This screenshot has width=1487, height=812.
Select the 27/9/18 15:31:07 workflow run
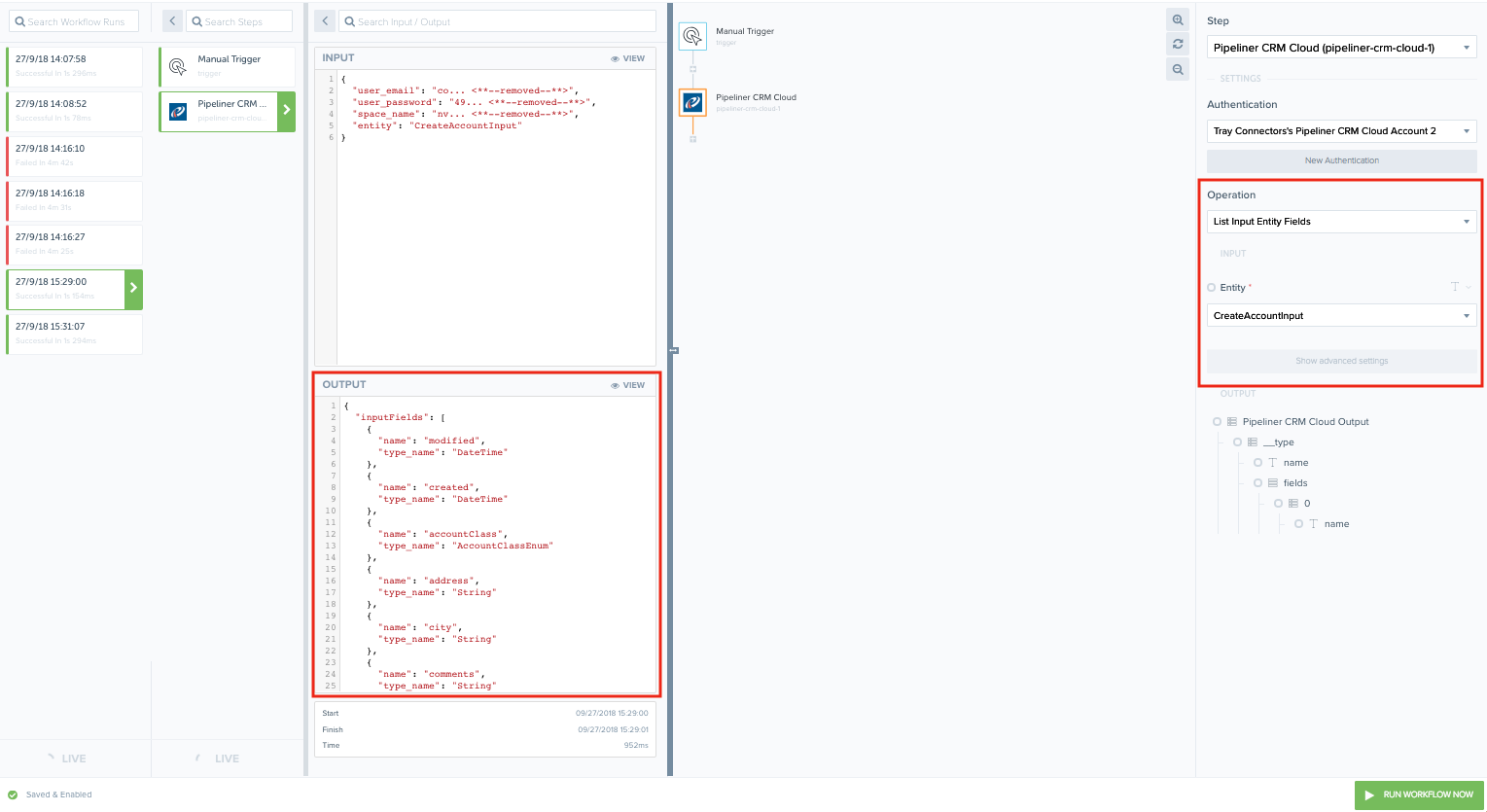75,334
